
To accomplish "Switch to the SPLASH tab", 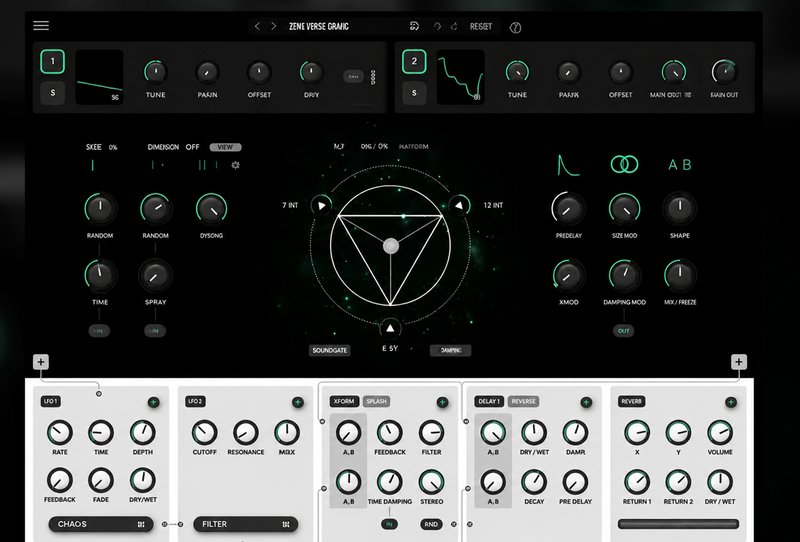I will click(x=377, y=401).
